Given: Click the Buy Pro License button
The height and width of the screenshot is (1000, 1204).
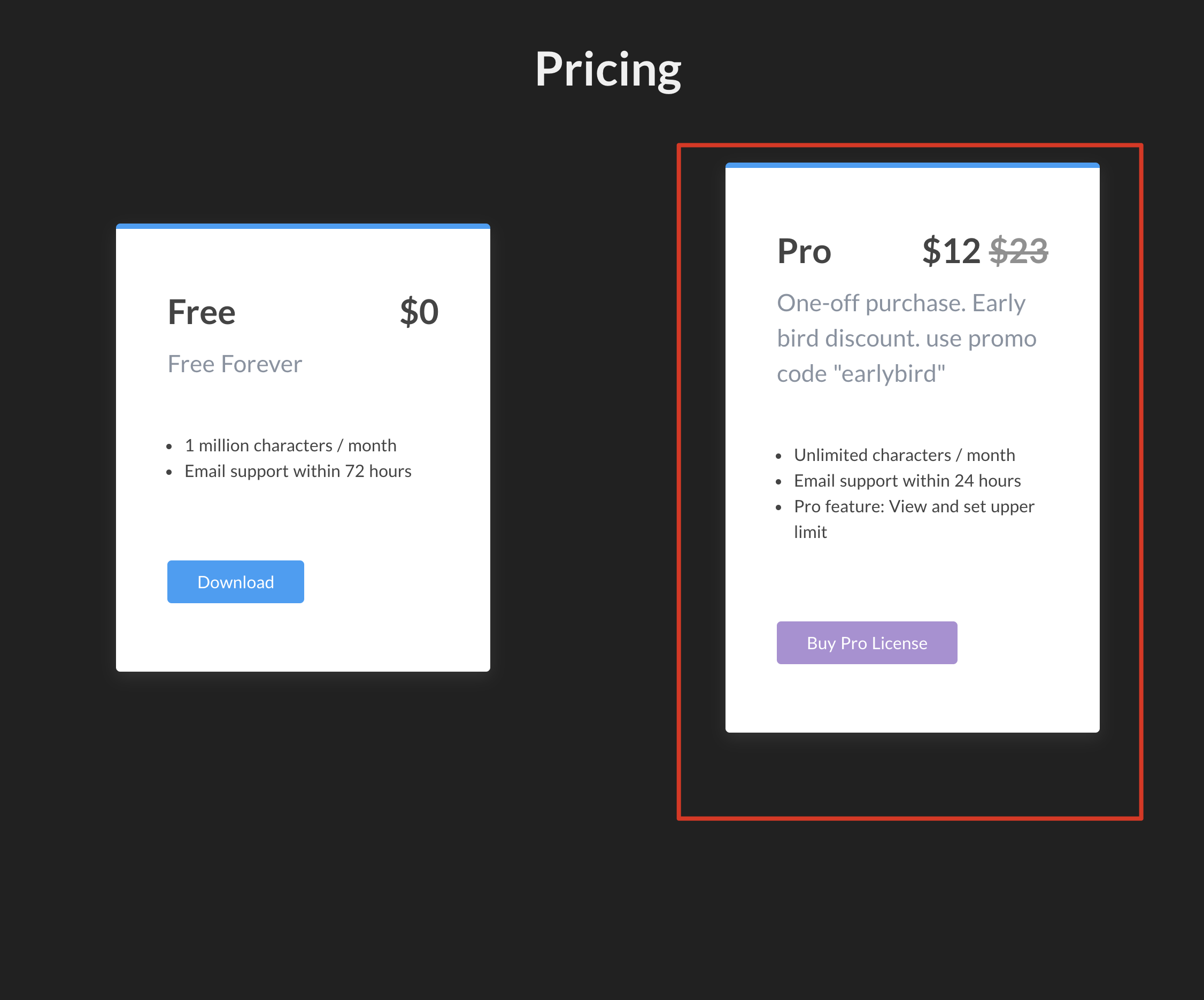Looking at the screenshot, I should click(866, 643).
